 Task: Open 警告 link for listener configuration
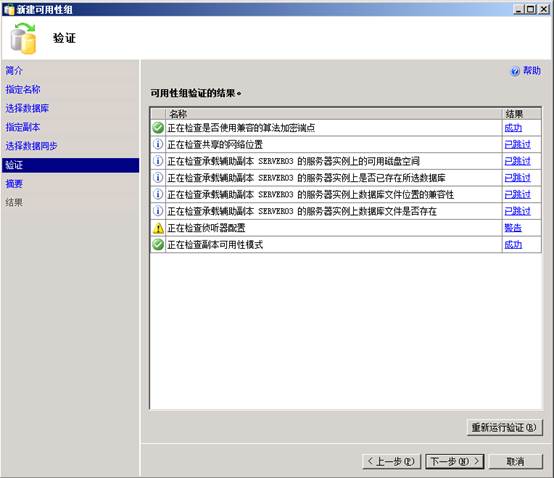coord(513,228)
